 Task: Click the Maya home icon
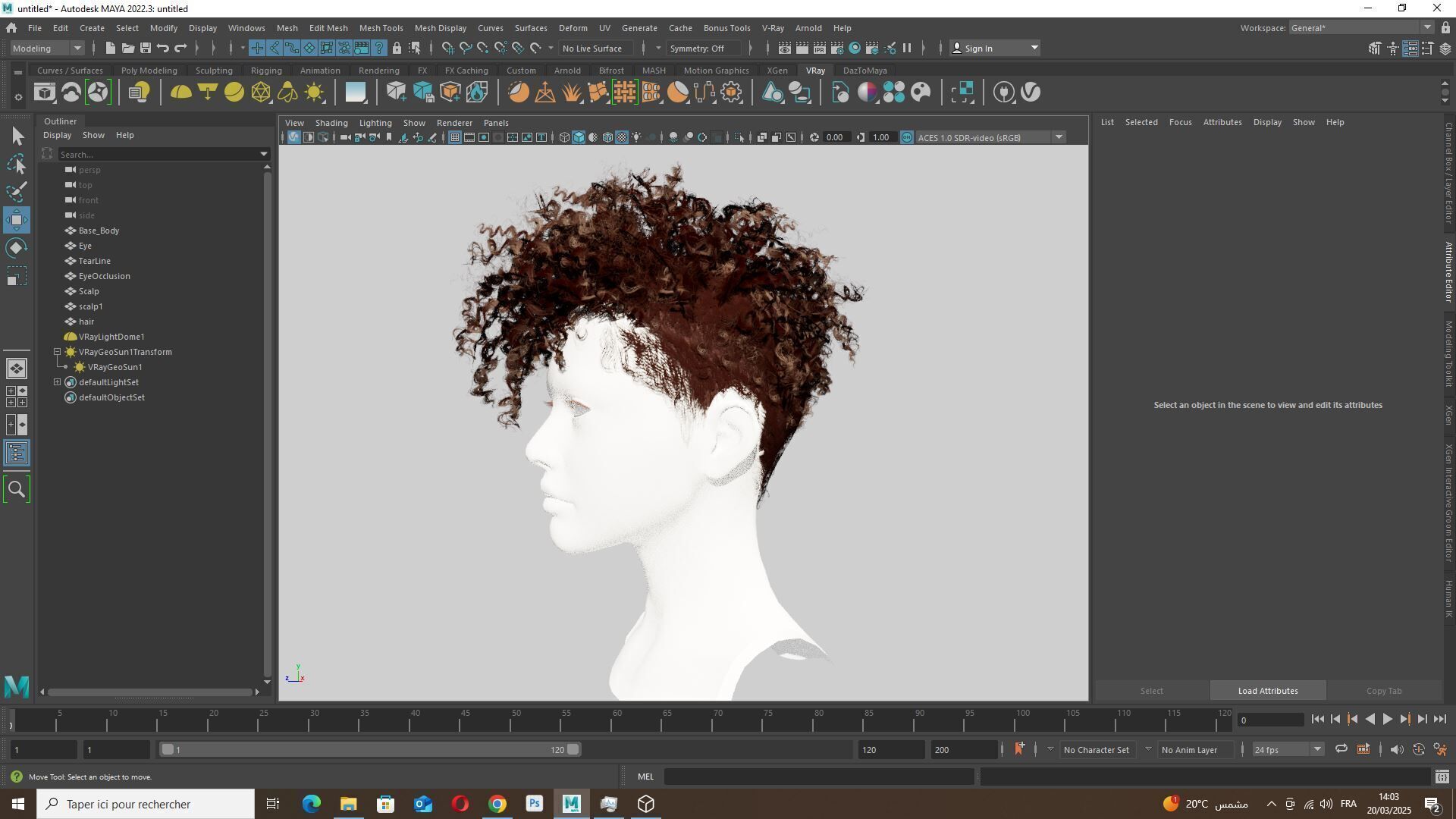[11, 28]
